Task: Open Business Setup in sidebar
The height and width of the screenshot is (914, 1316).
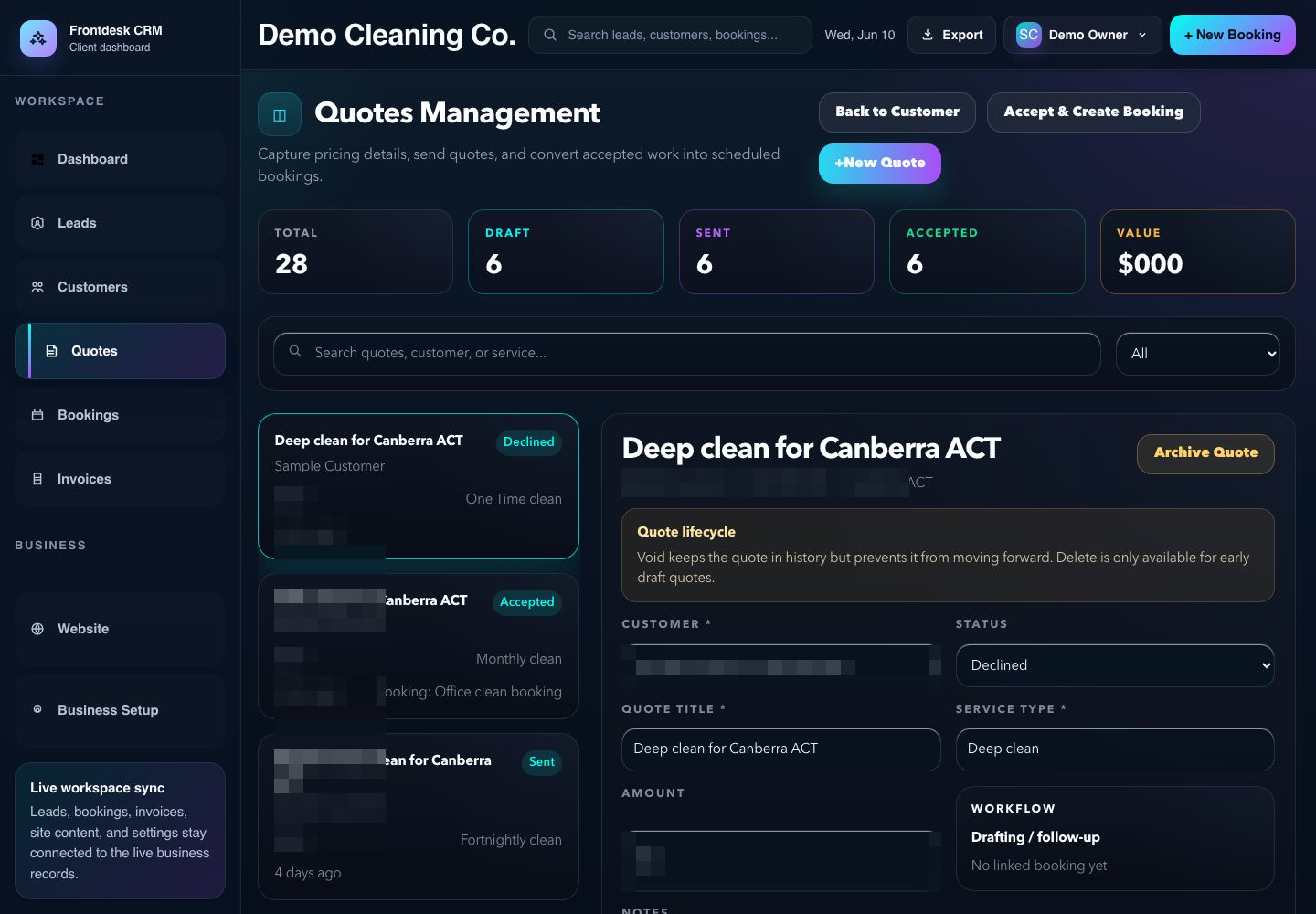Action: click(120, 710)
